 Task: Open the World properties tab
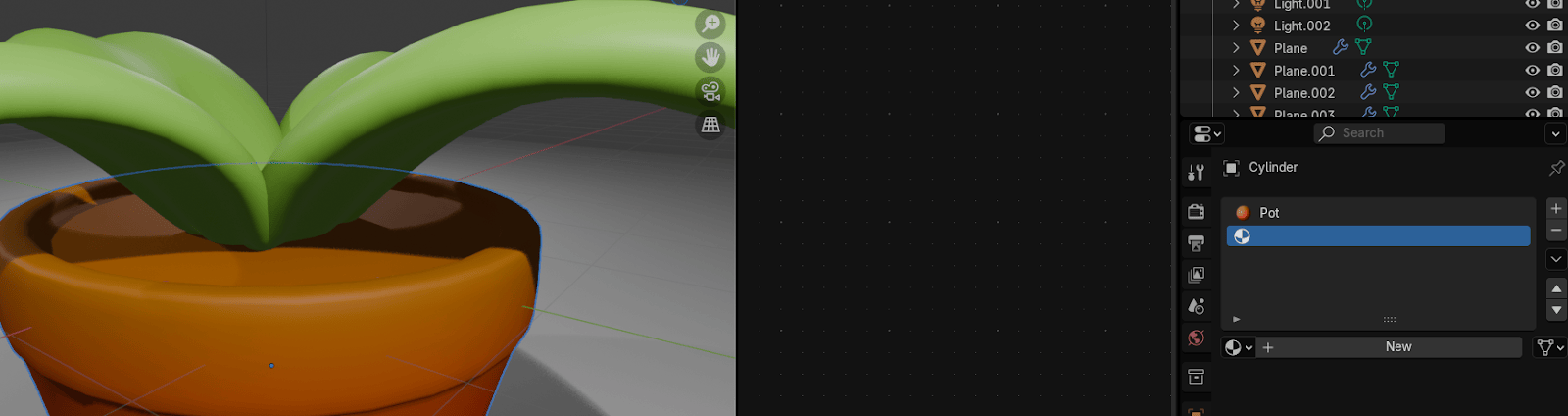click(x=1196, y=338)
